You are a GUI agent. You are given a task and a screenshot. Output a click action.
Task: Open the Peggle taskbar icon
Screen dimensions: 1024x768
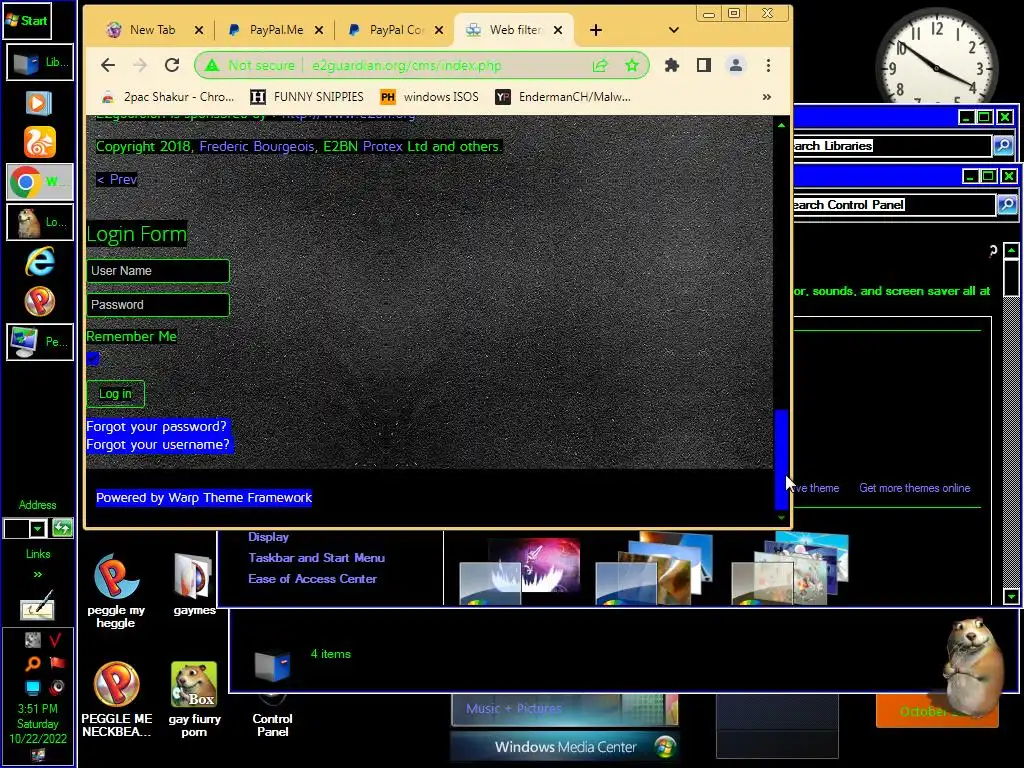40,302
